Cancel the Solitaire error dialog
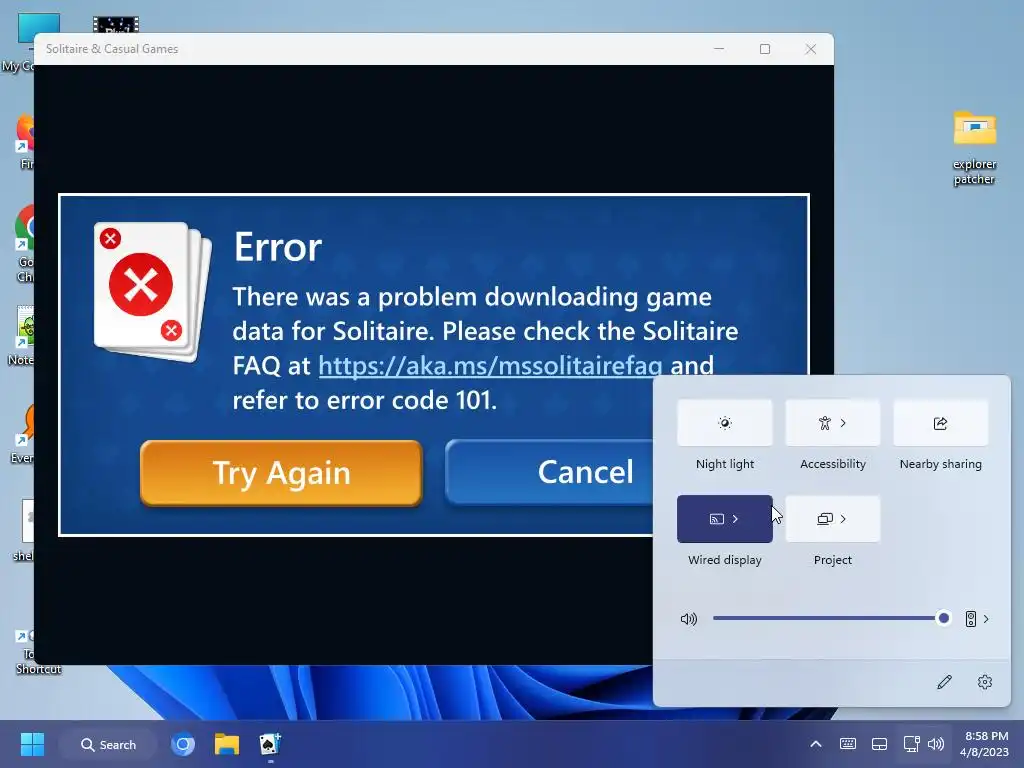Viewport: 1024px width, 768px height. 550,473
